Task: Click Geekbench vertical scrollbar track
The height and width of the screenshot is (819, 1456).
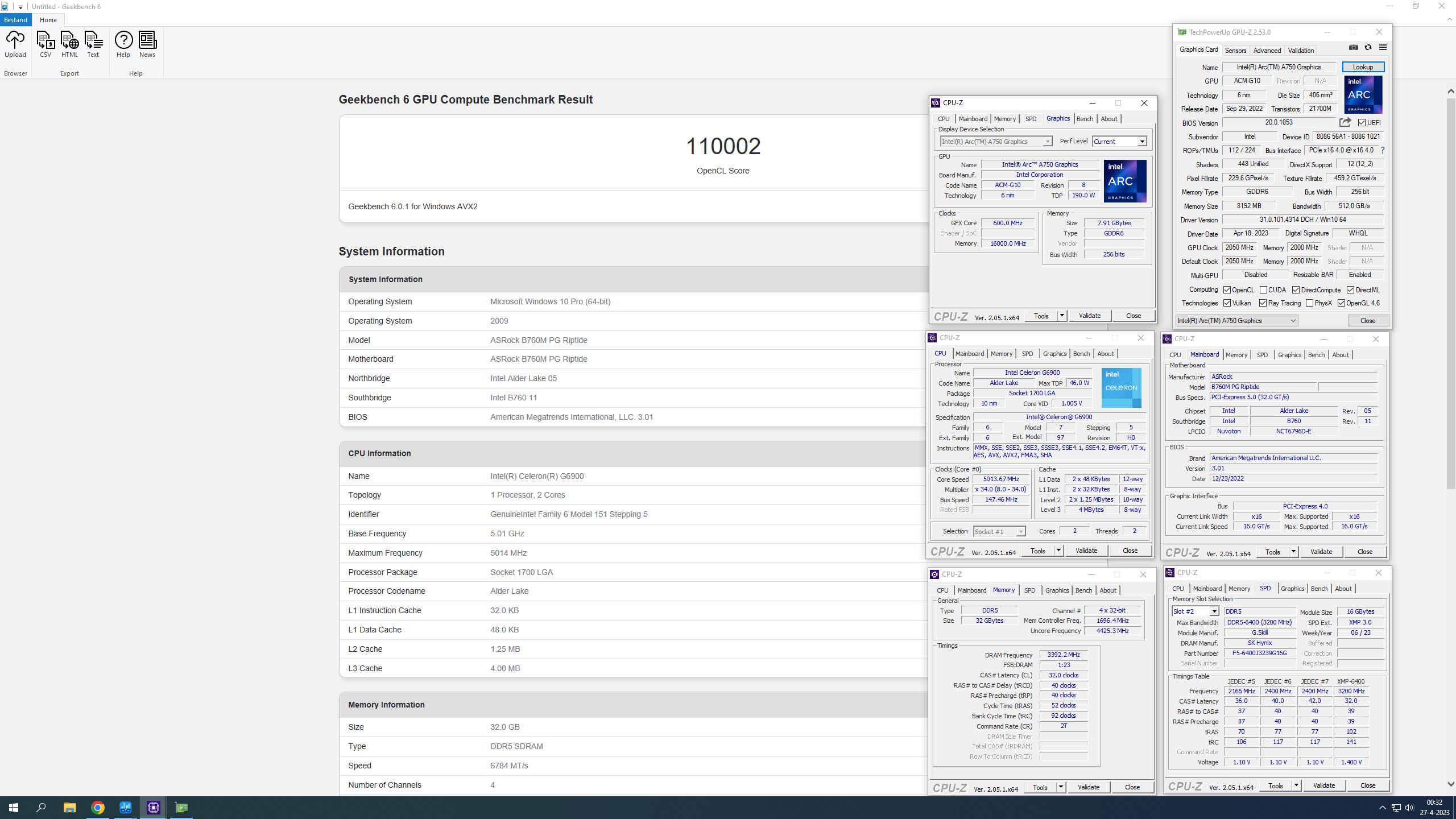Action: point(1451,634)
